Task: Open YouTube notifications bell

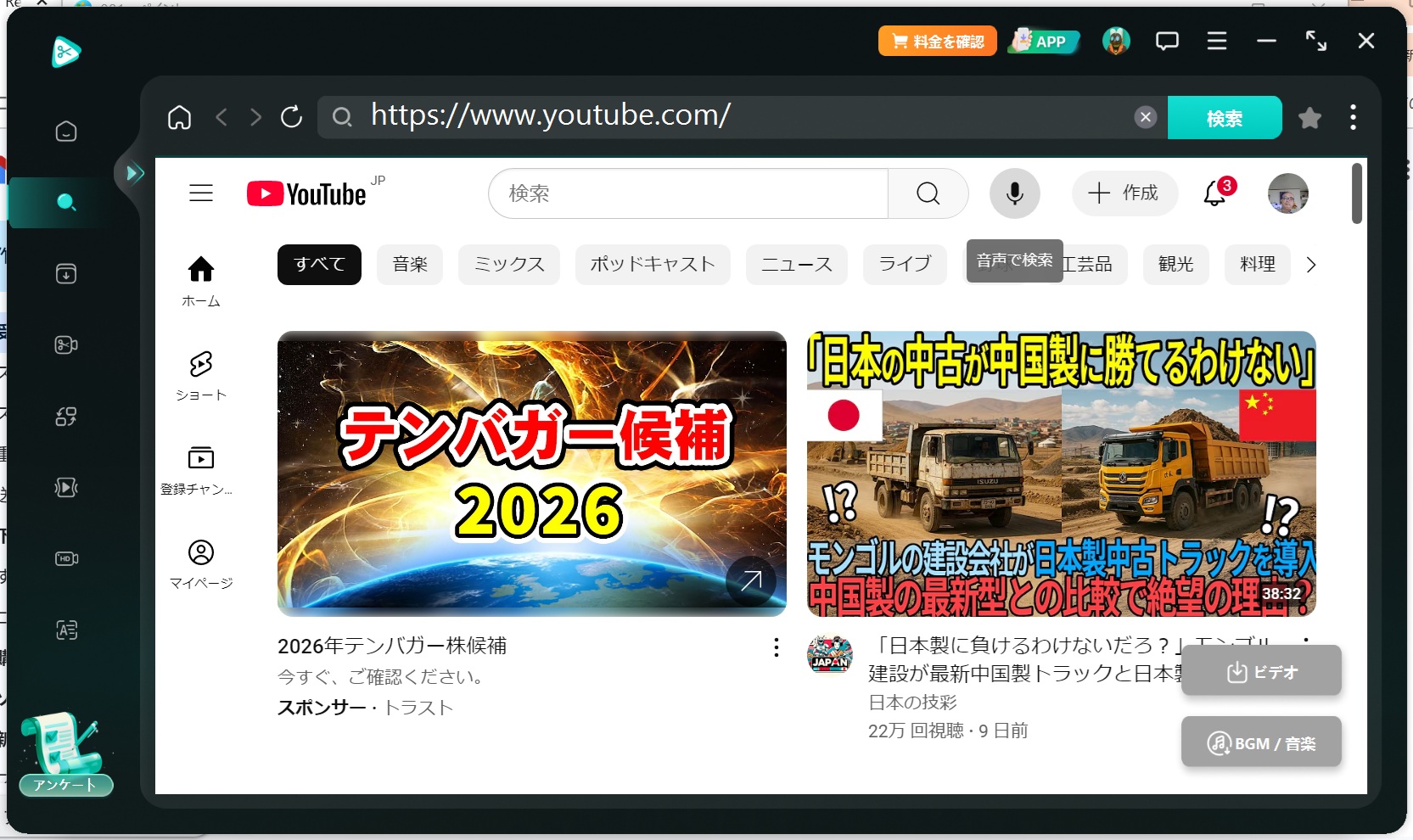Action: pyautogui.click(x=1214, y=194)
